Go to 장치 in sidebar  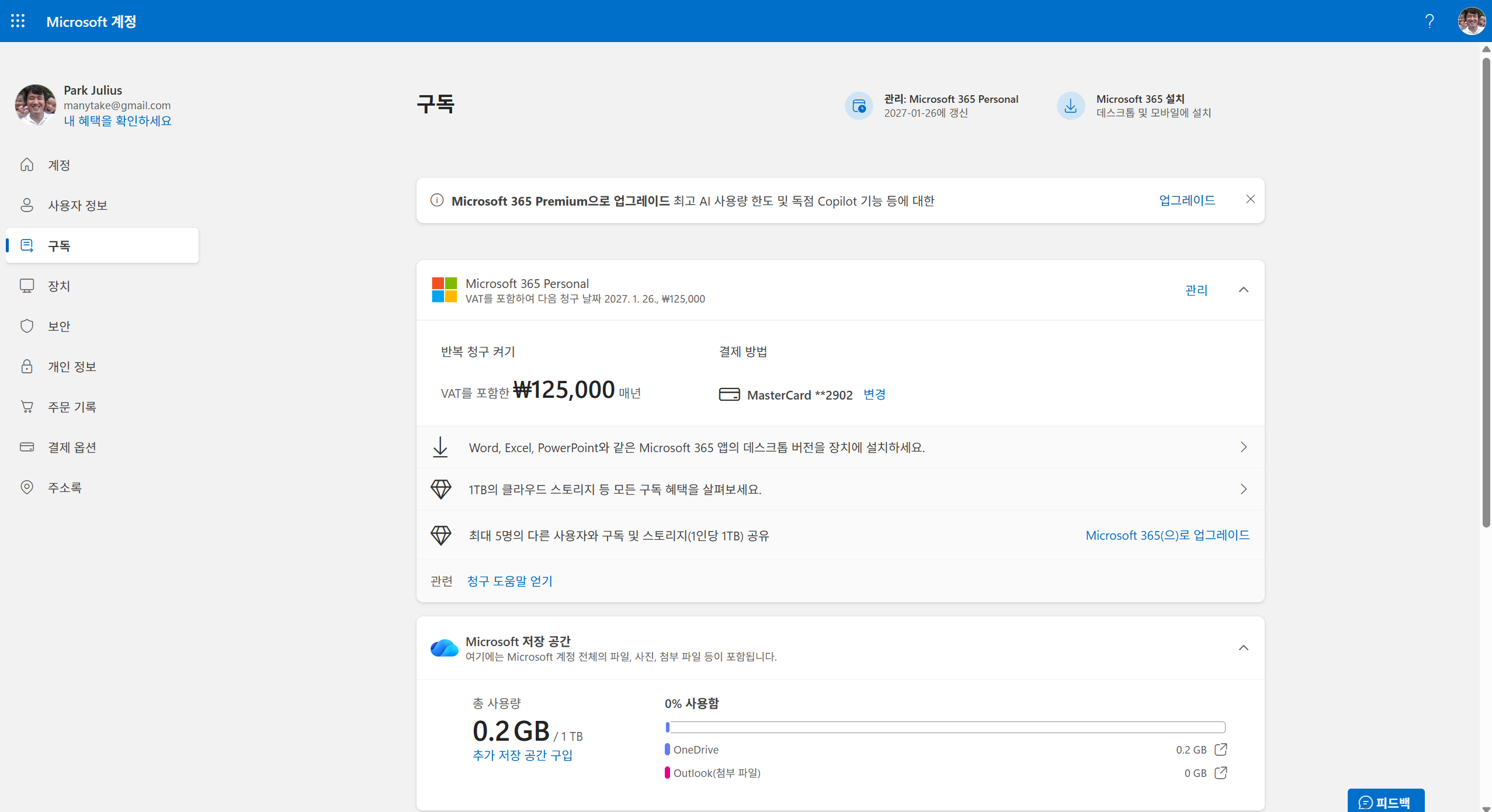(x=102, y=286)
